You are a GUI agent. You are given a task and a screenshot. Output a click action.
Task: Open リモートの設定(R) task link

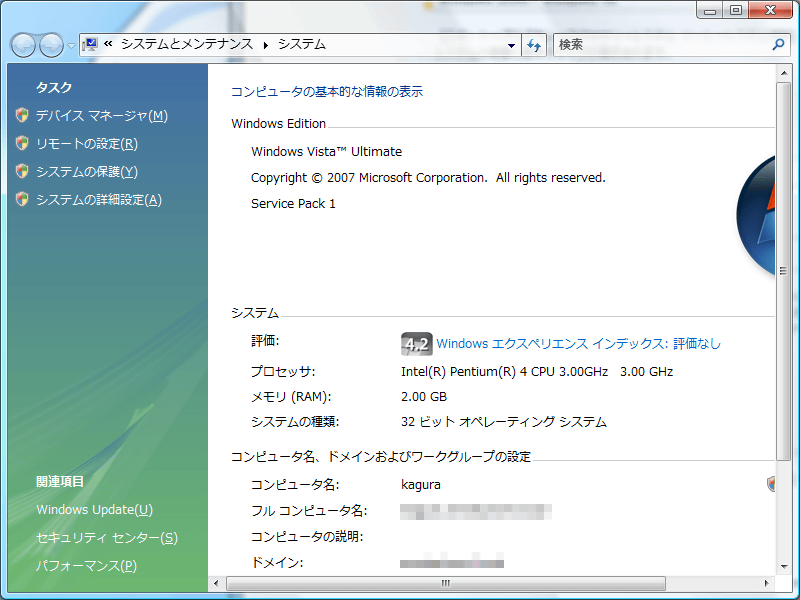[x=87, y=144]
